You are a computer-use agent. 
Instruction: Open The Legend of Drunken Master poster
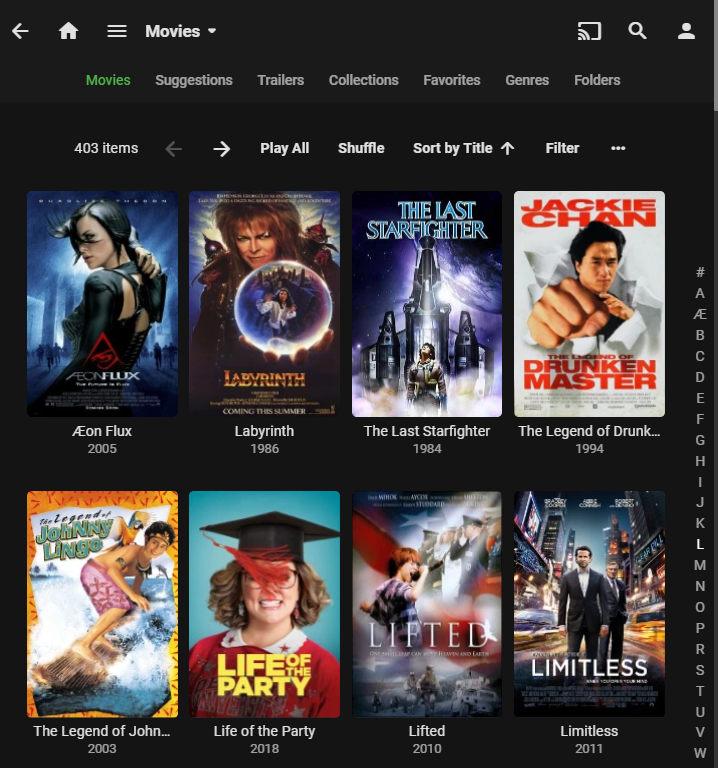click(589, 304)
